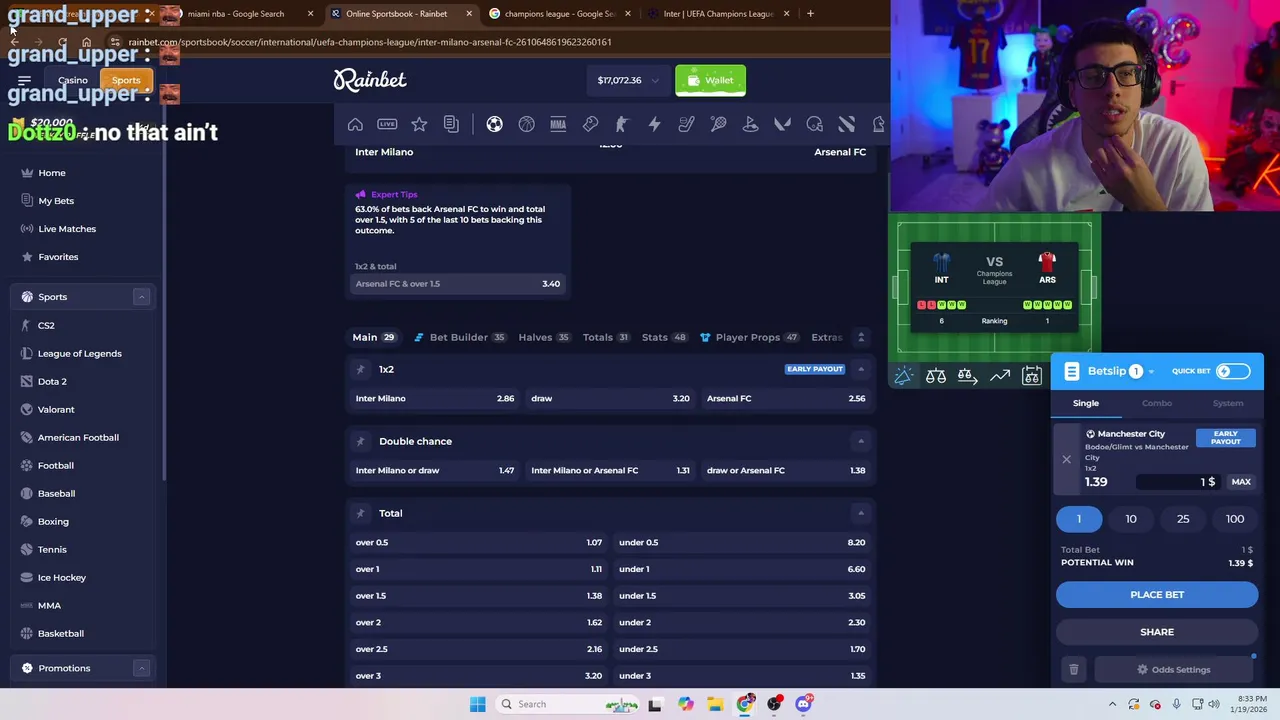Viewport: 1280px width, 720px height.
Task: Toggle the Quick Bet switch
Action: [x=1232, y=371]
